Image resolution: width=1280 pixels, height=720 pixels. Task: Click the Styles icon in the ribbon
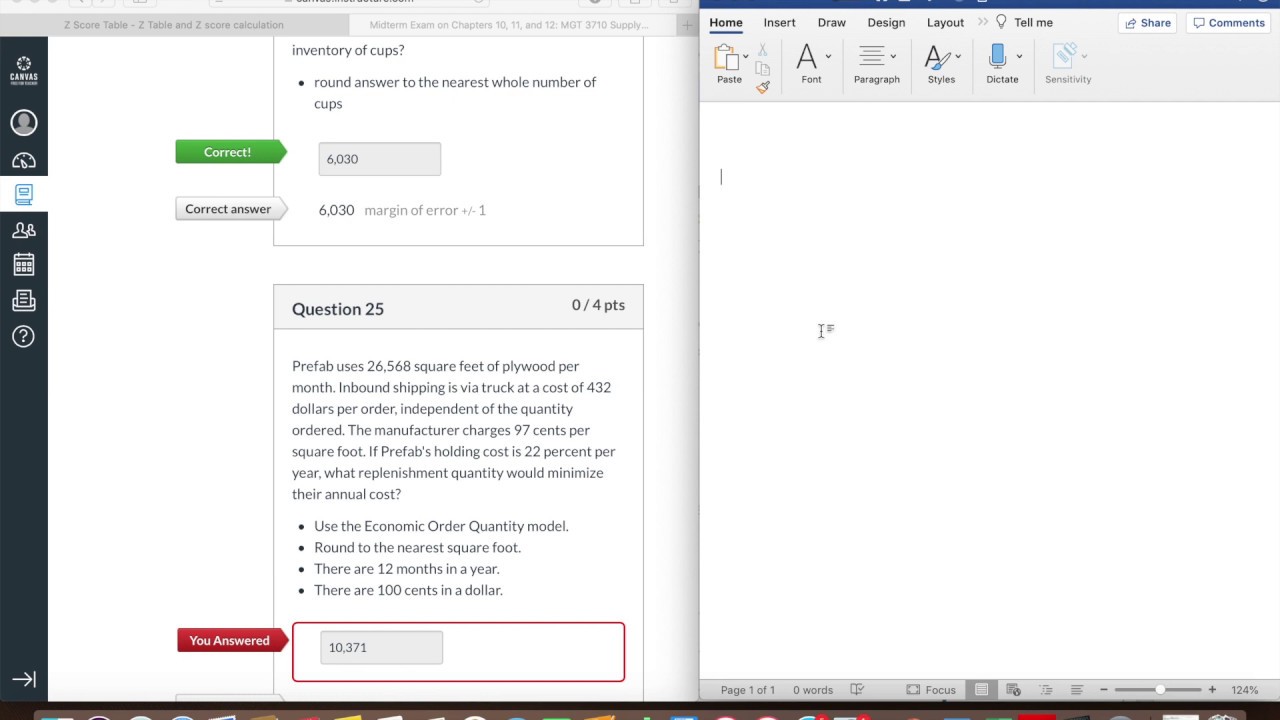pos(936,57)
